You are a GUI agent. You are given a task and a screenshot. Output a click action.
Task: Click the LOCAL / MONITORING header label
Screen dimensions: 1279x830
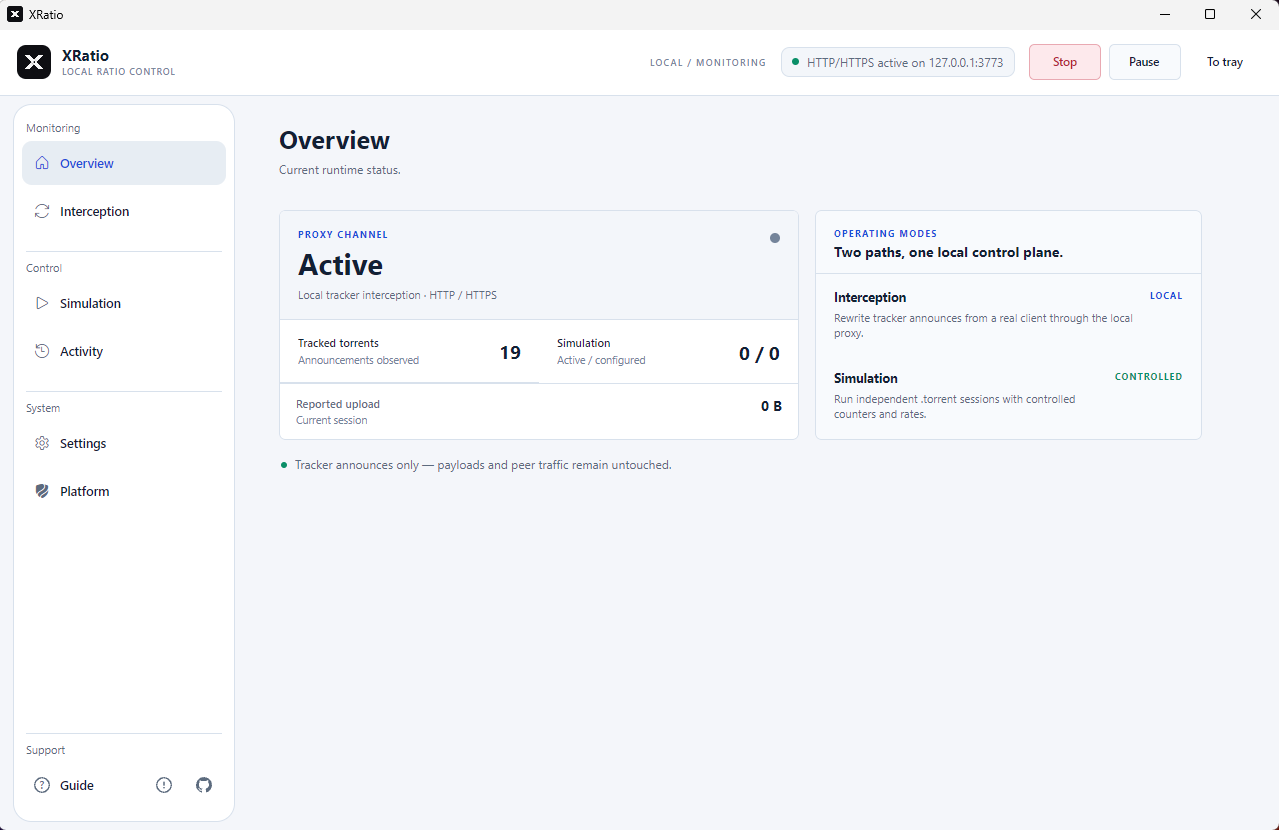pyautogui.click(x=708, y=62)
